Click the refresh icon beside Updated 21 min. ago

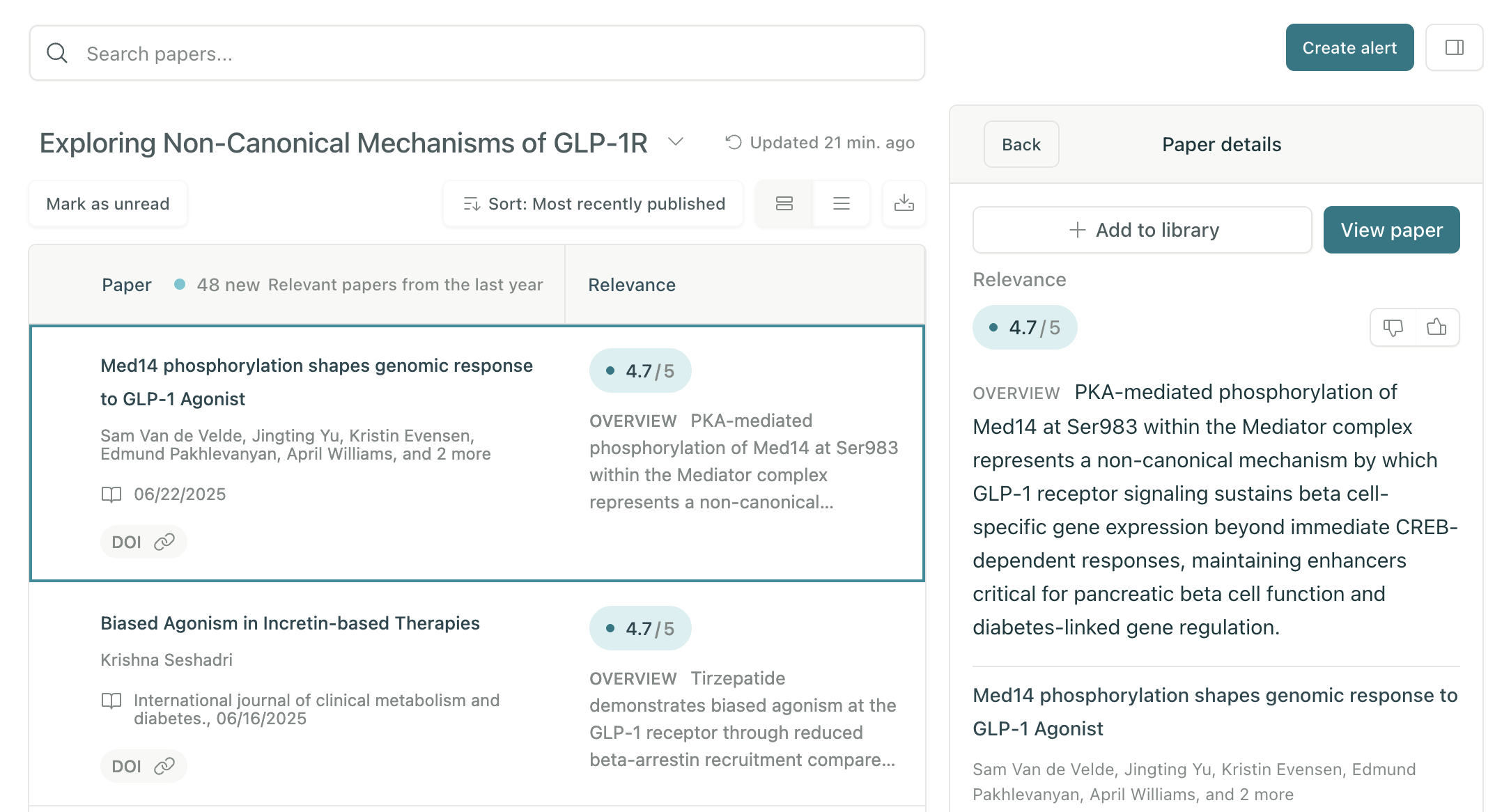(734, 143)
